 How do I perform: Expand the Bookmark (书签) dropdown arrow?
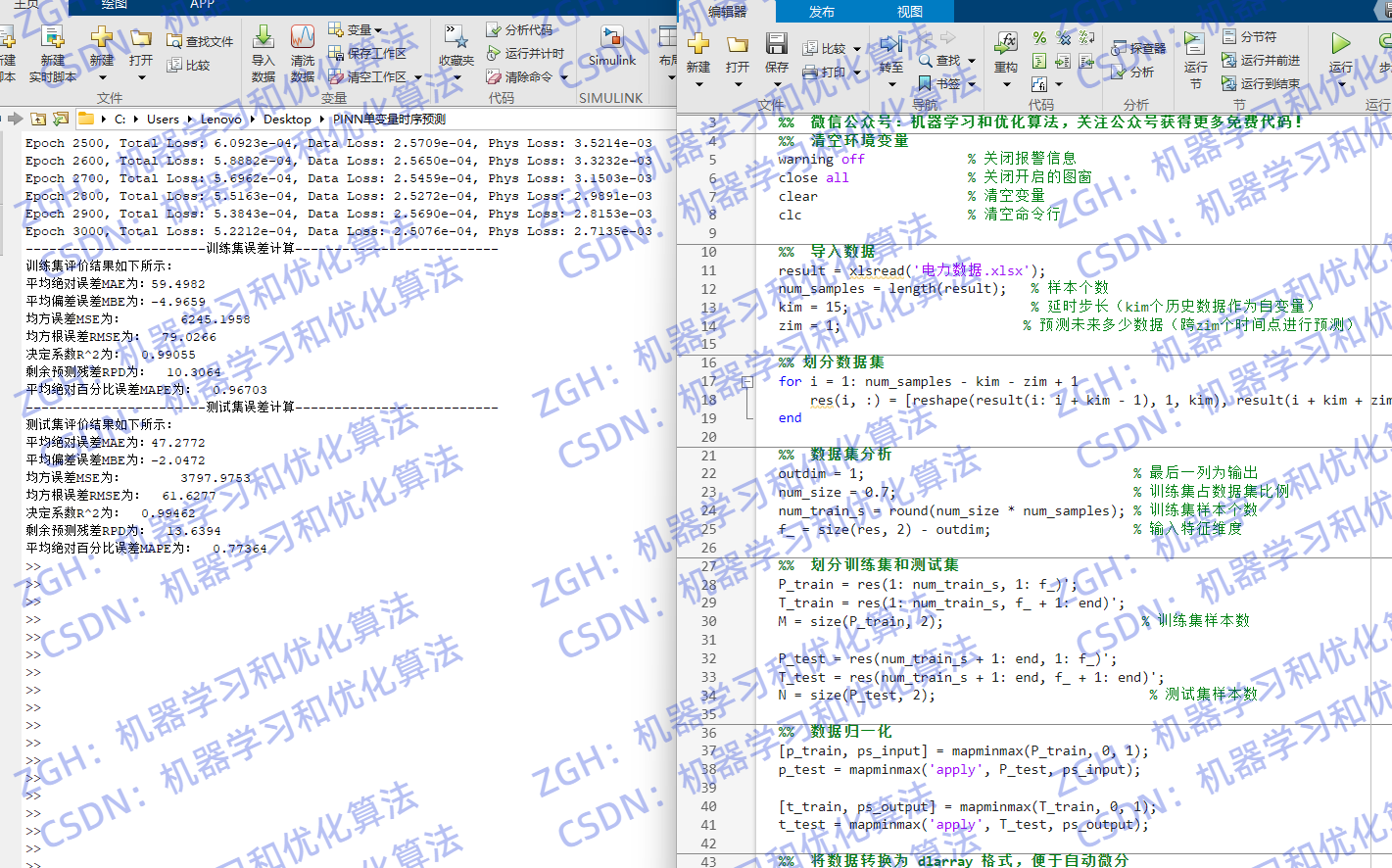(972, 84)
